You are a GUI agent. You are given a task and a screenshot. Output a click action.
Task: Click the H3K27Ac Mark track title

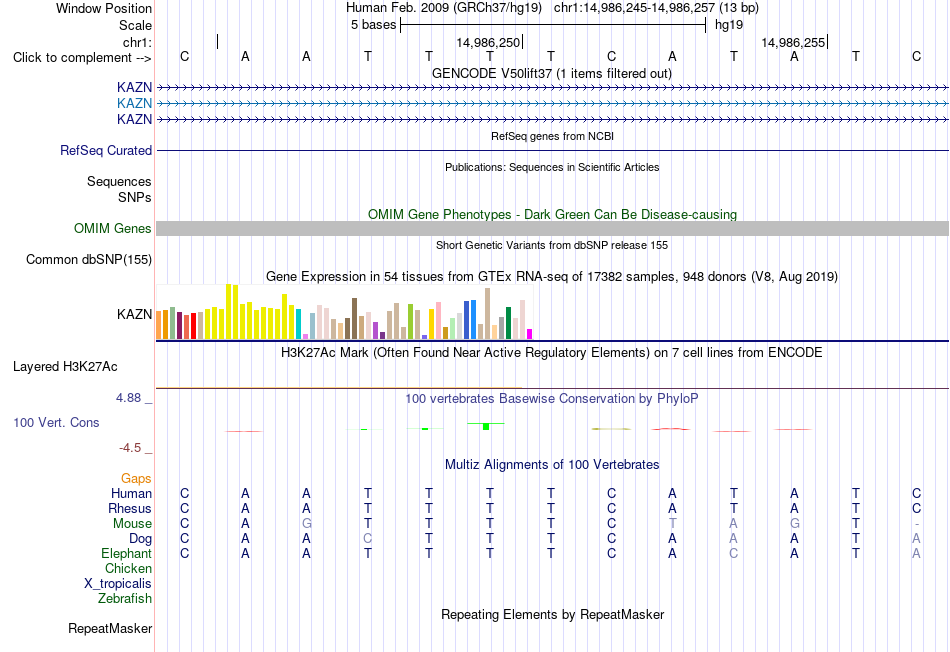pos(552,353)
